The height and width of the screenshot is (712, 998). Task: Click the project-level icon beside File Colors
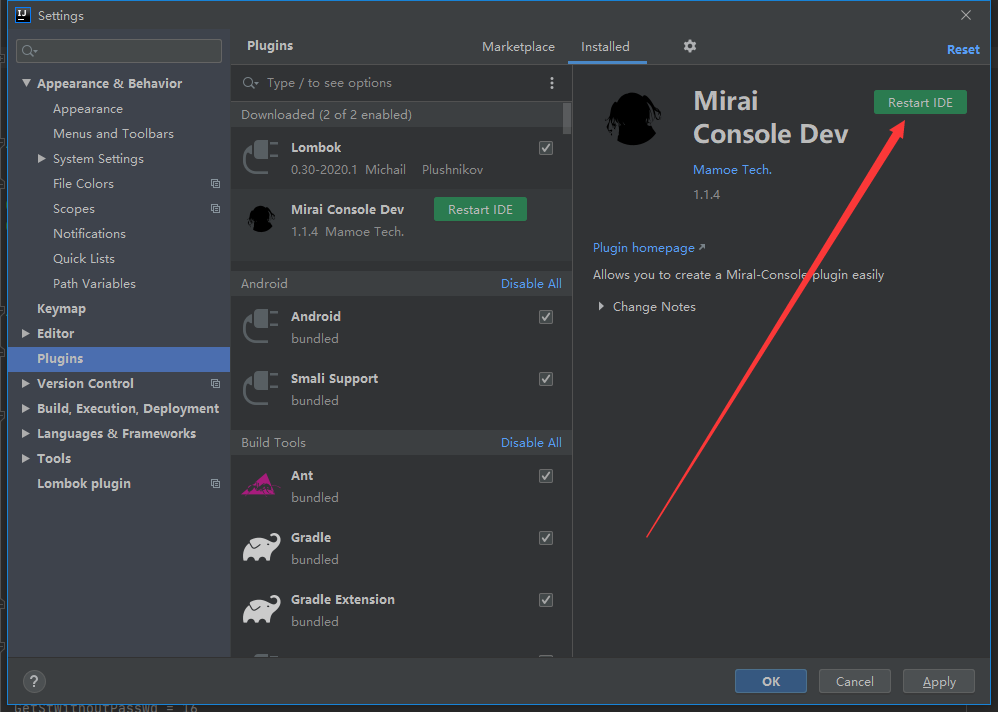pyautogui.click(x=216, y=183)
